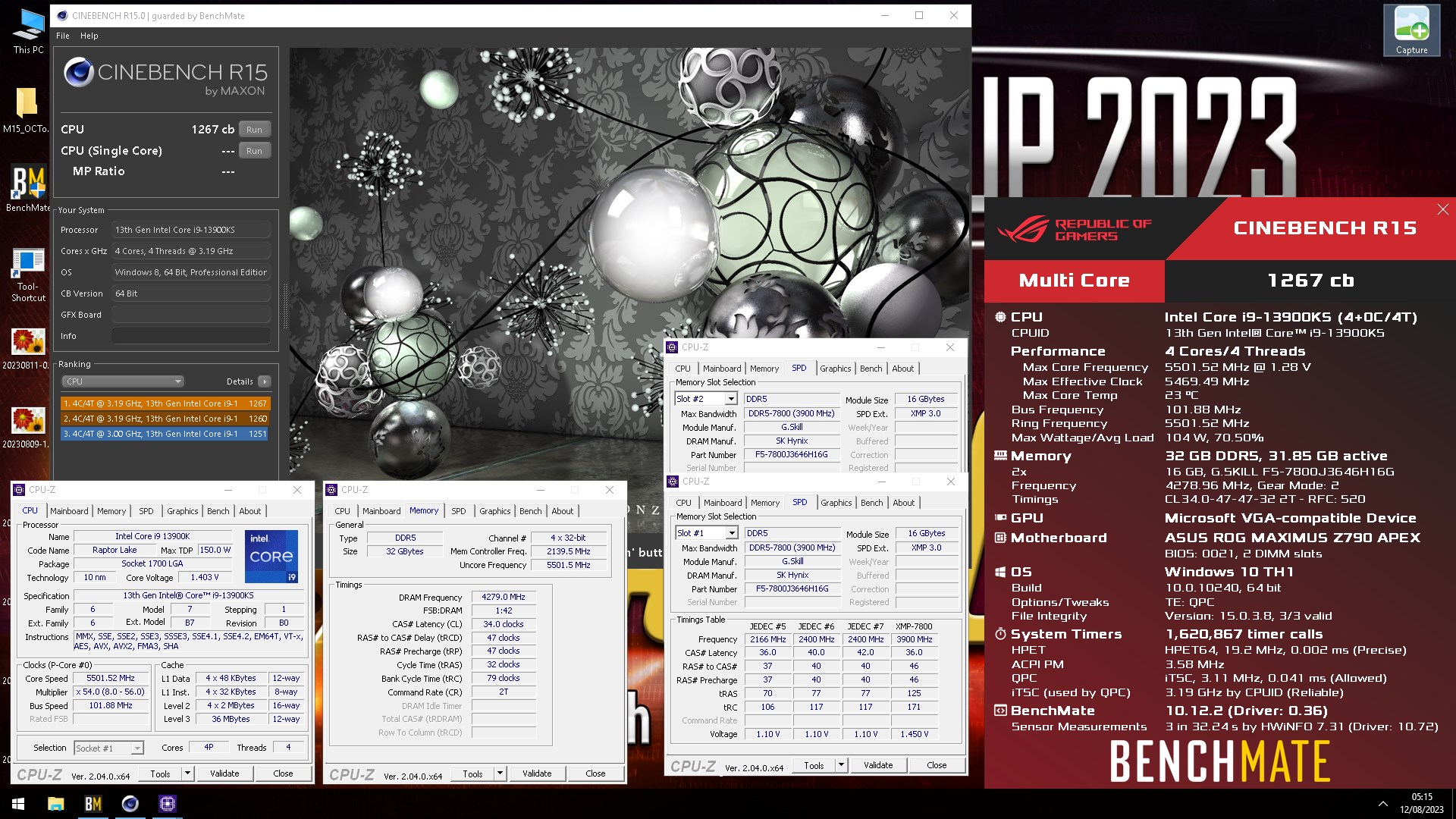
Task: Click the clock in the taskbar
Action: point(1422,804)
